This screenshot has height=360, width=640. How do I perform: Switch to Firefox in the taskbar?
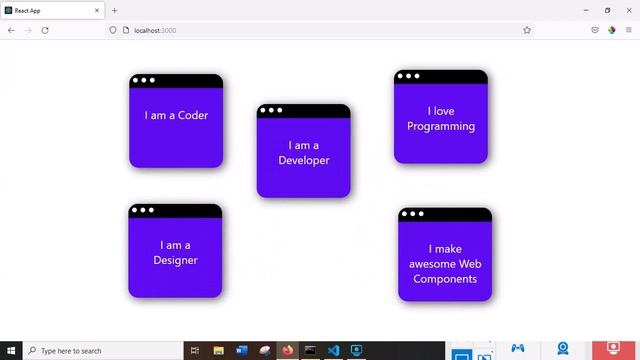point(287,351)
